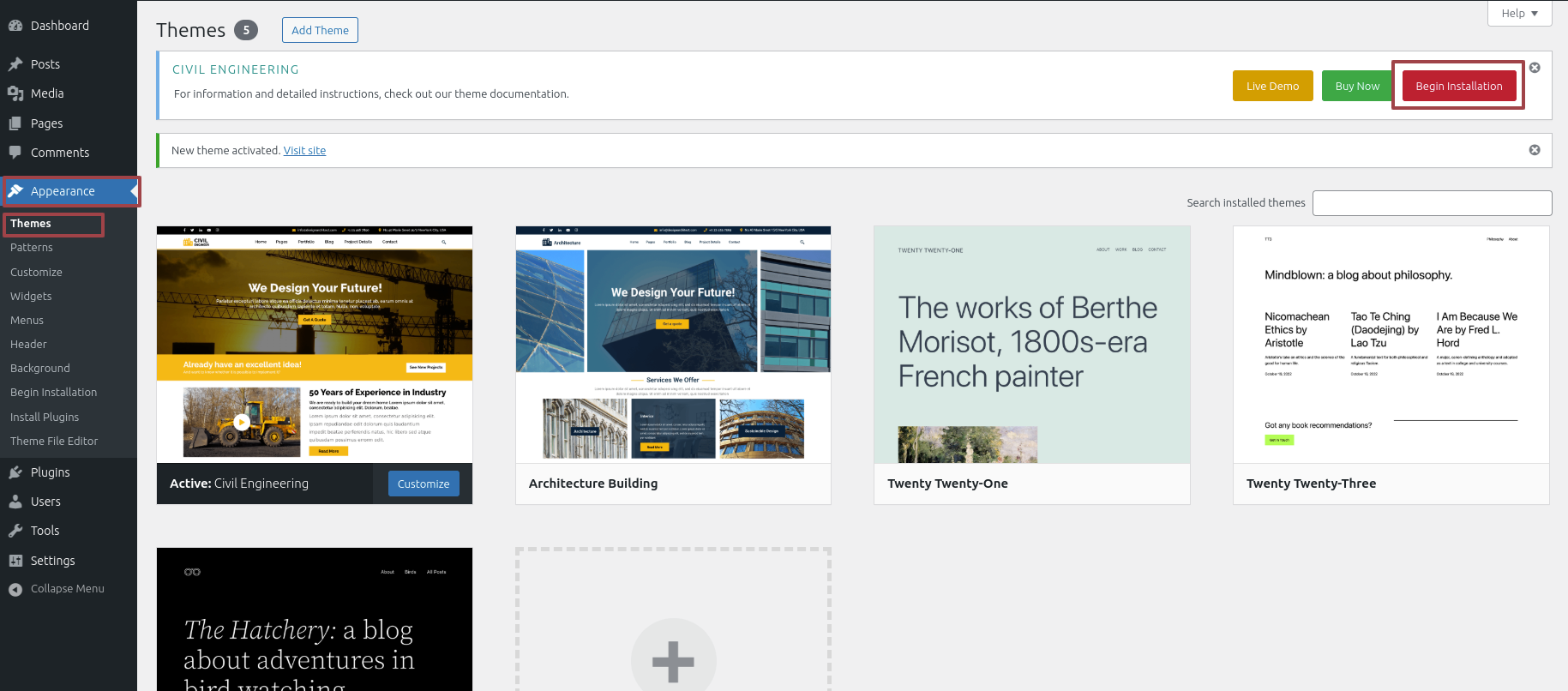Screen dimensions: 1568x691
Task: Select the Civil Engineering theme screenshot
Action: tap(315, 345)
